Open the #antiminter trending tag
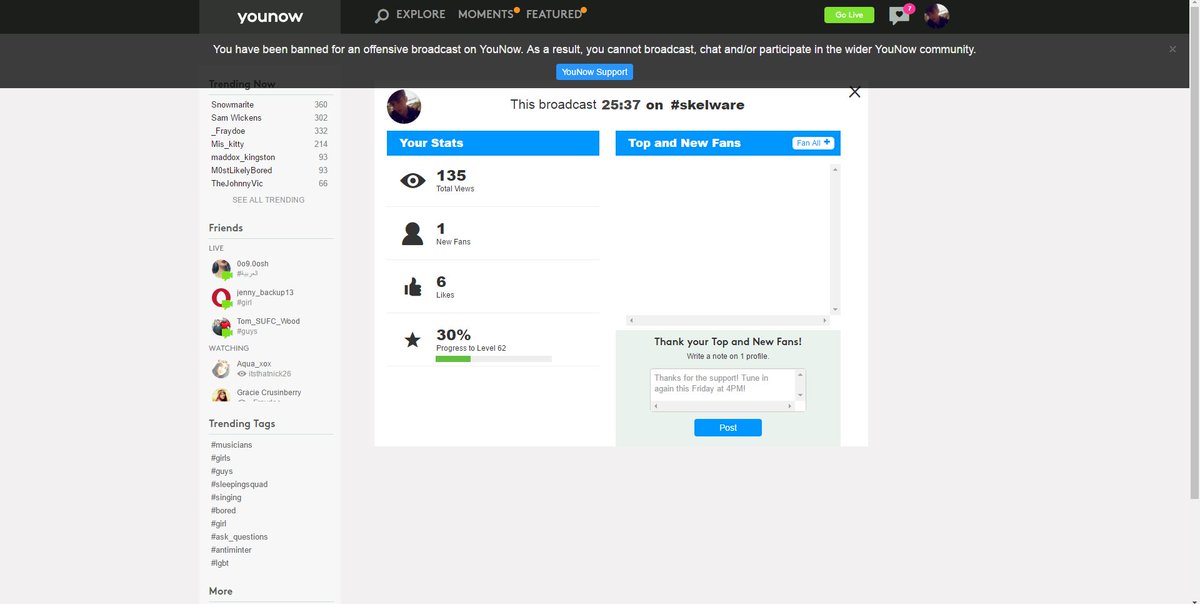The height and width of the screenshot is (604, 1200). coord(233,550)
